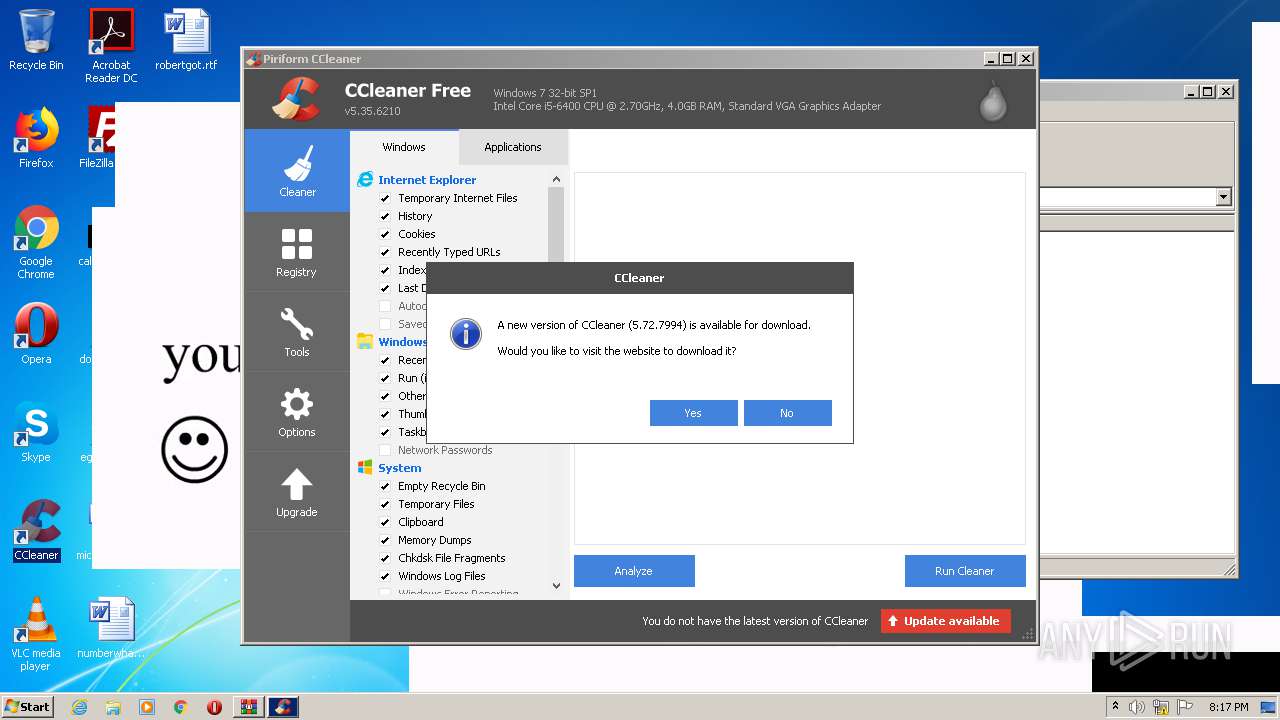Screen dimensions: 1280x720
Task: Open the Upgrade arrow in the sidebar
Action: 297,492
